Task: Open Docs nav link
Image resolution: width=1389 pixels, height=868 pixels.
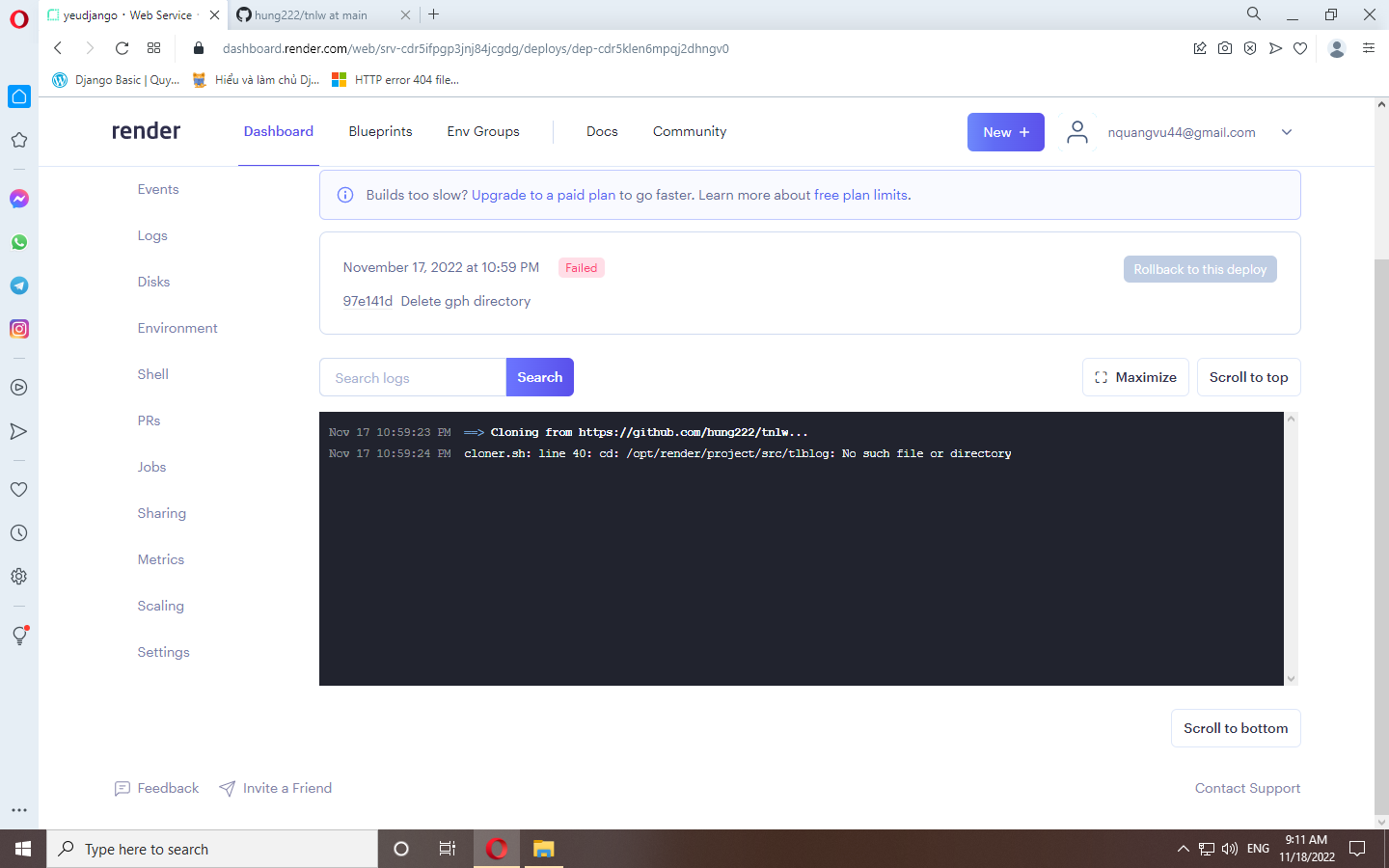Action: point(602,131)
